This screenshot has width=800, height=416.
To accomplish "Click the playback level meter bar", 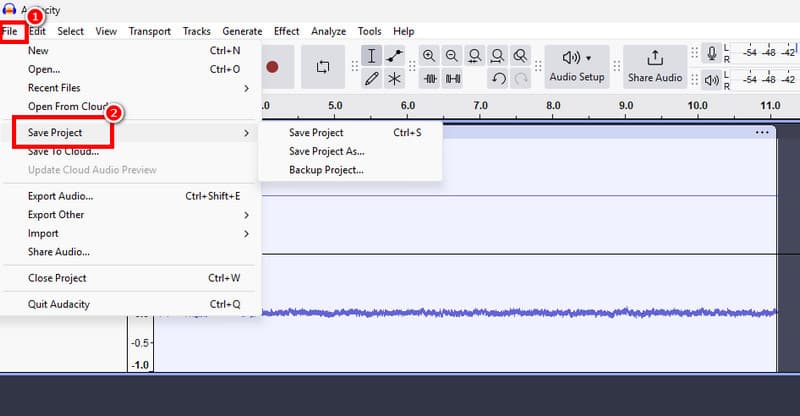I will [x=765, y=80].
